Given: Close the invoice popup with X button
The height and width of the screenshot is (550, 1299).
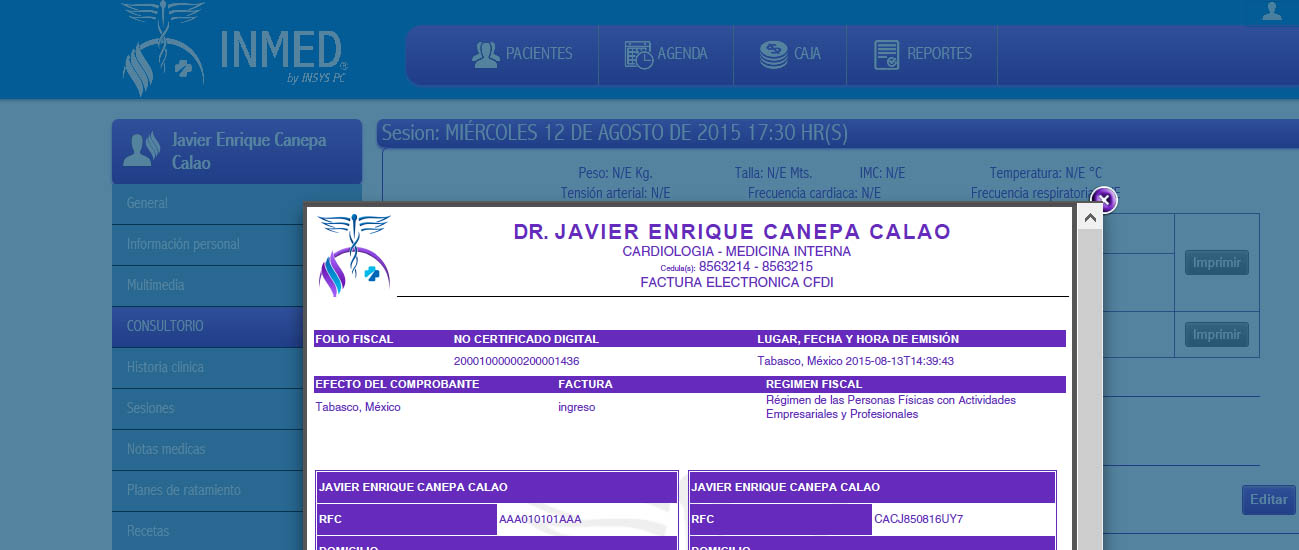Looking at the screenshot, I should pyautogui.click(x=1102, y=199).
